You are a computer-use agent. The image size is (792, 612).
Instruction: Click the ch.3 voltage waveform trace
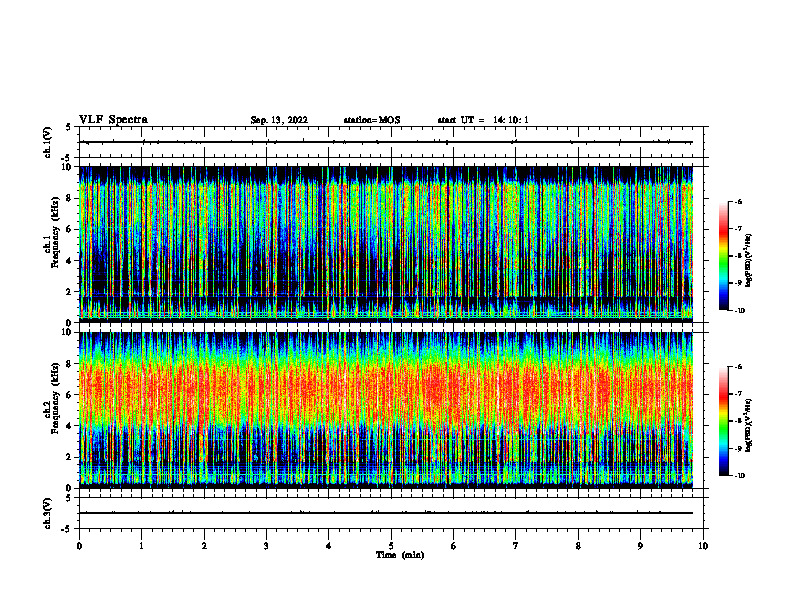click(x=386, y=513)
